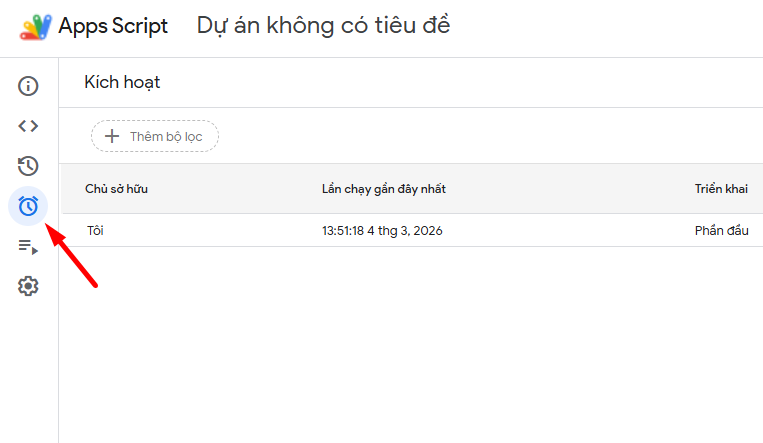The image size is (763, 443).
Task: Click the "Phần đầu" deployment cell
Action: click(722, 231)
